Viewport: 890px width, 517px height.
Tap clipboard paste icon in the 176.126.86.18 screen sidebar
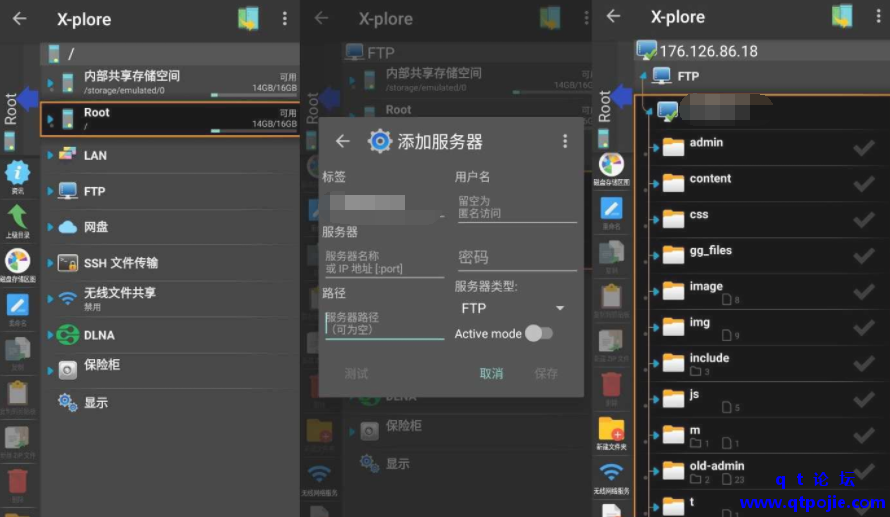tap(611, 296)
